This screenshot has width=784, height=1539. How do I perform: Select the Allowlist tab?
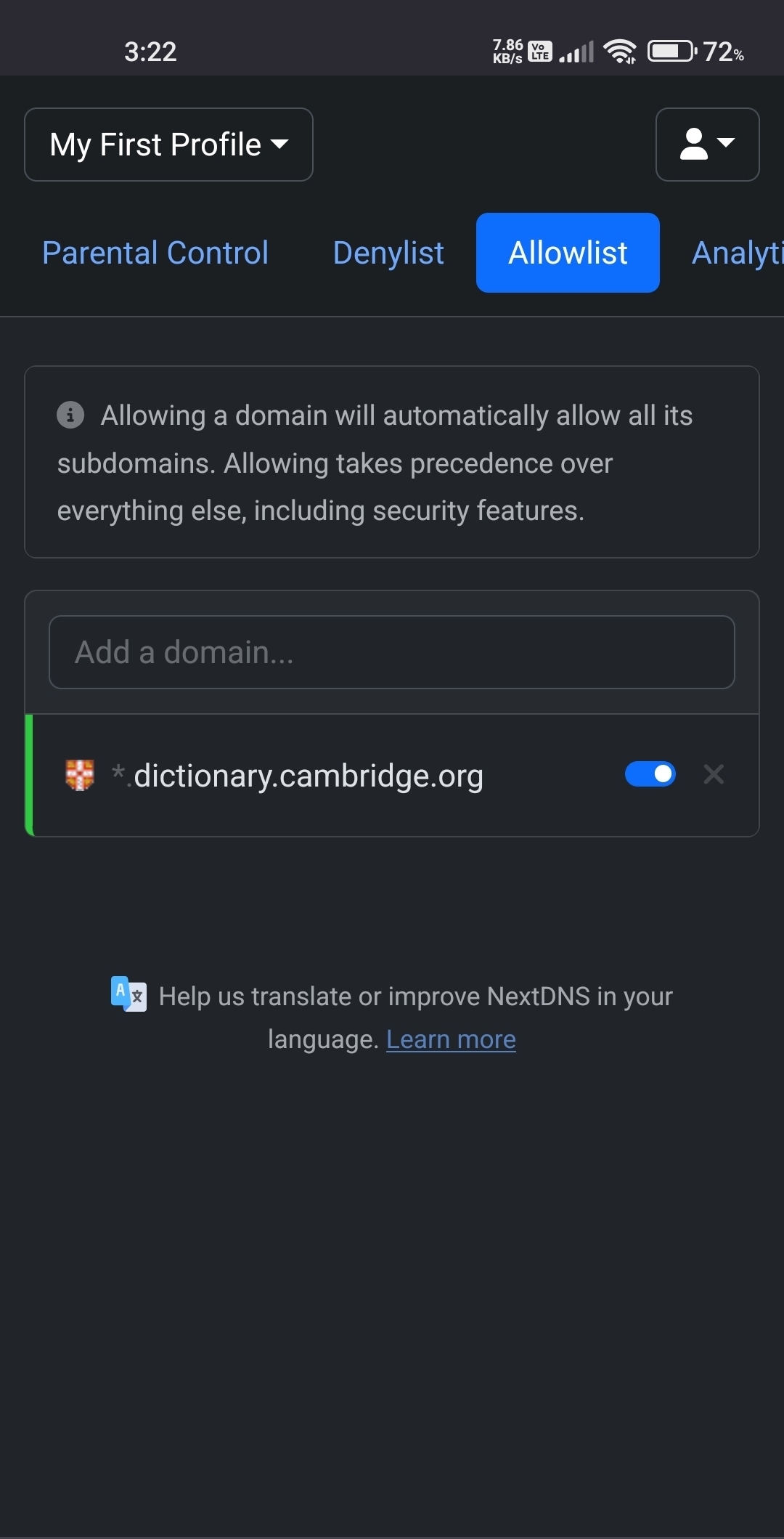coord(568,253)
